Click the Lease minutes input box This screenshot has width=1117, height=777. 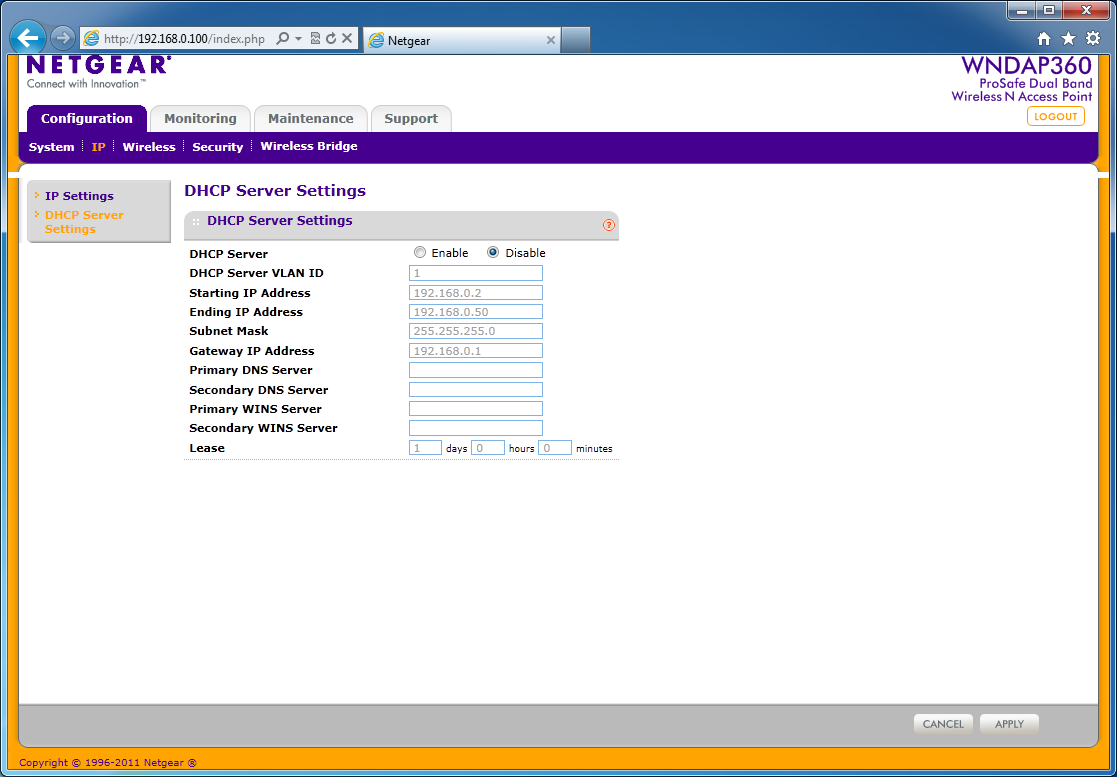pyautogui.click(x=555, y=448)
